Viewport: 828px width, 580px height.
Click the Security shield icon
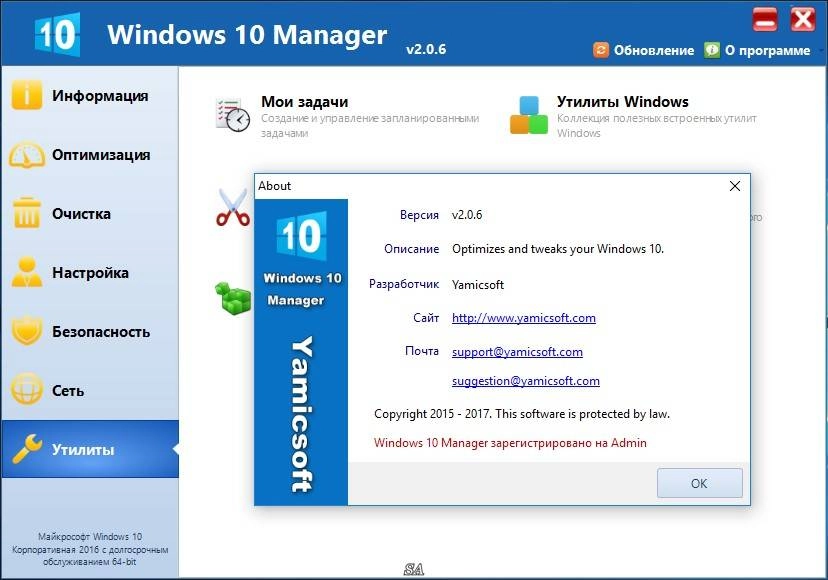pos(26,331)
